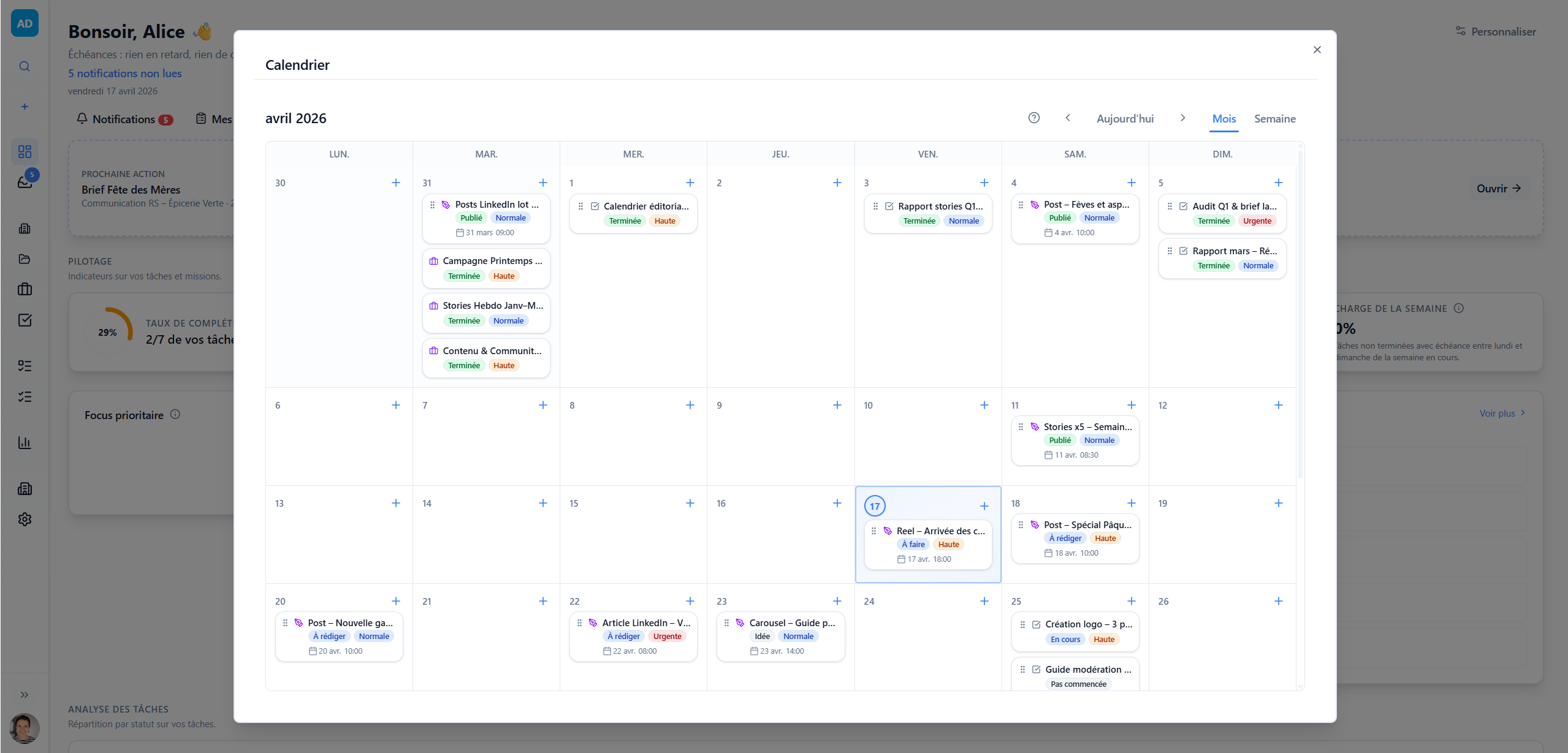Click checkbox icon on Guide modération card
1568x753 pixels.
pos(1036,669)
